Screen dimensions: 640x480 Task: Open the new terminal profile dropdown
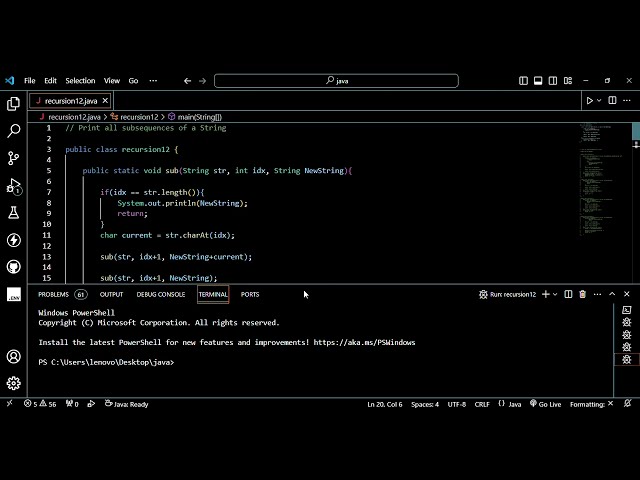point(555,294)
